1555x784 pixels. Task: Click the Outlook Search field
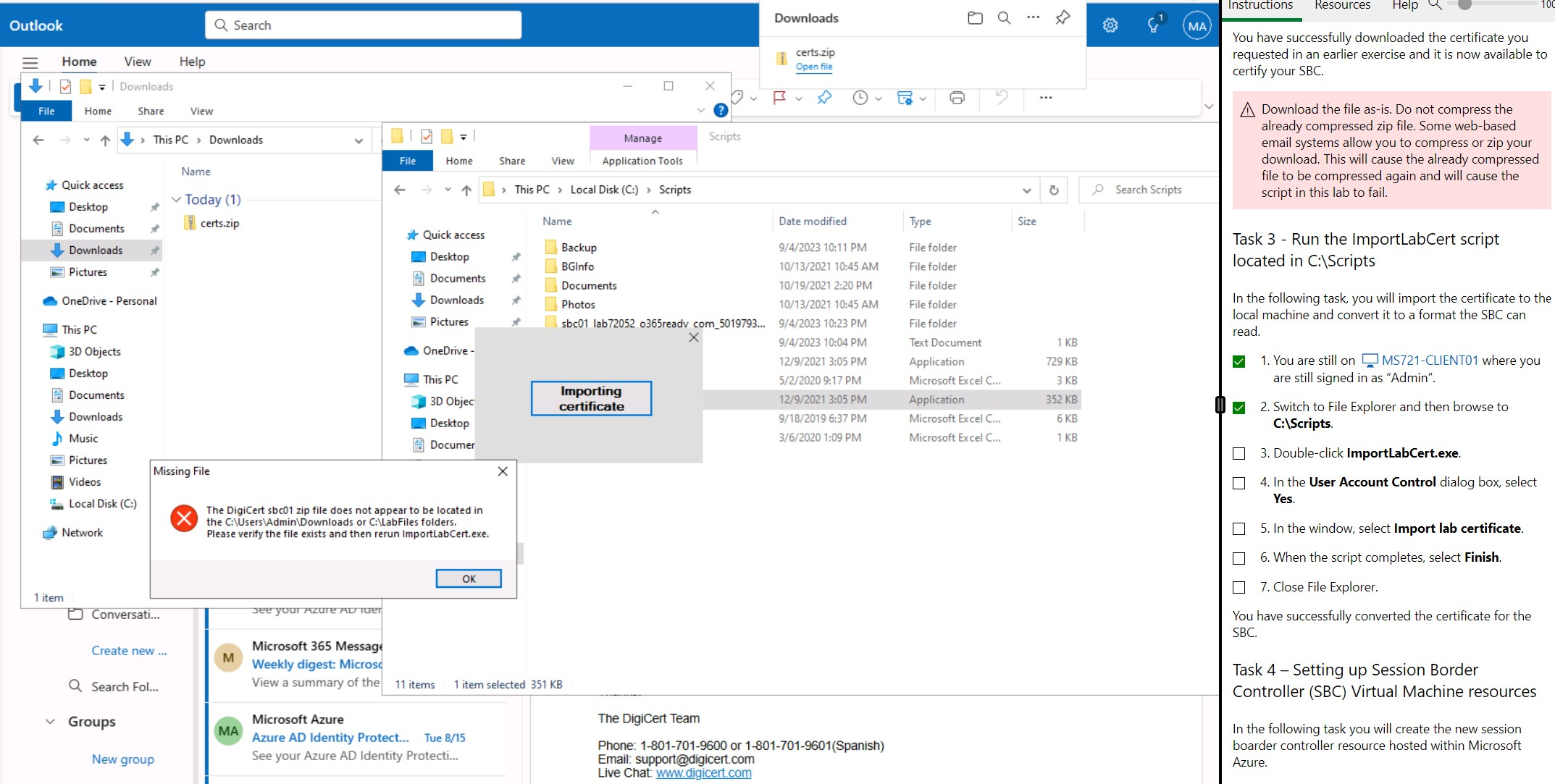tap(362, 25)
